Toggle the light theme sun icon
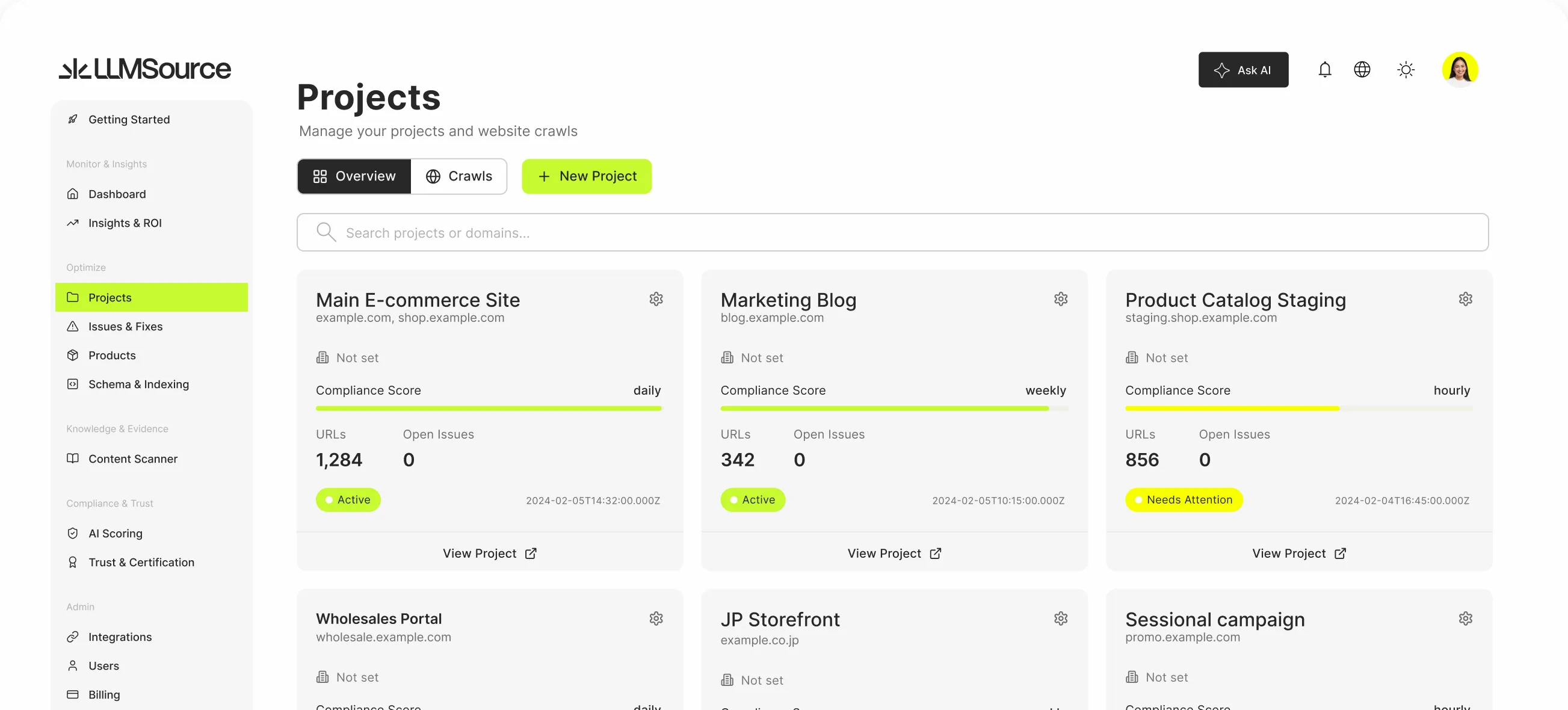 click(1406, 69)
